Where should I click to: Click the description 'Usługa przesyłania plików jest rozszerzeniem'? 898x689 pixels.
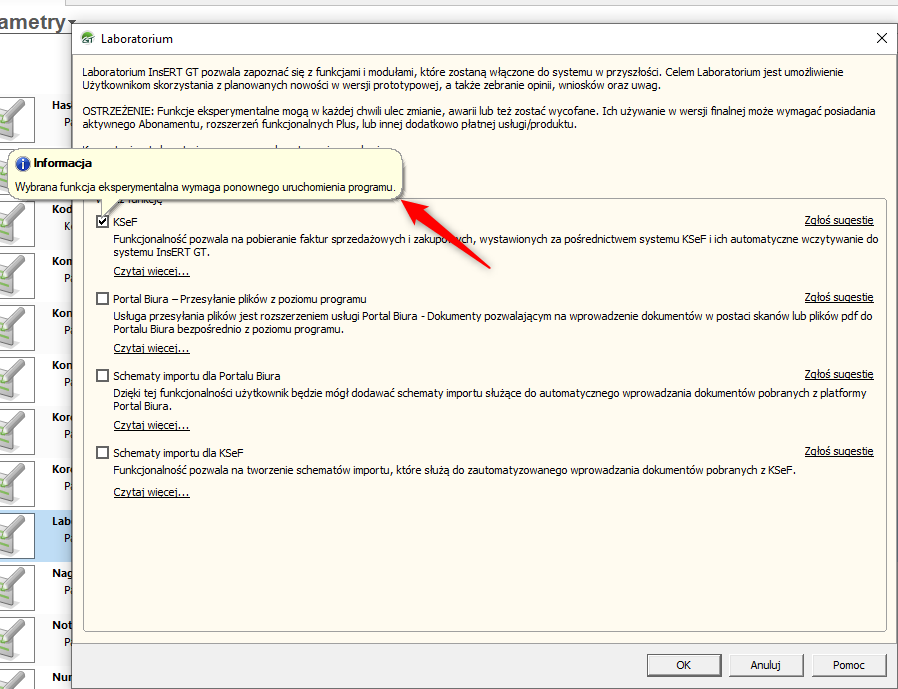click(493, 322)
